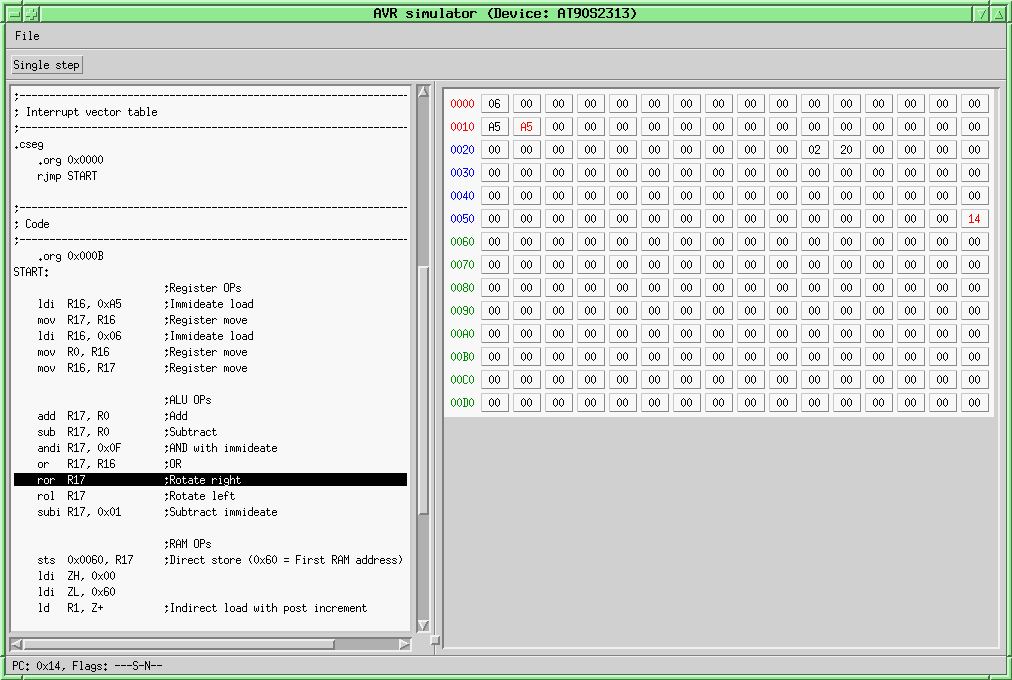The width and height of the screenshot is (1012, 680).
Task: Click the pane sash handle between panels
Action: [435, 640]
